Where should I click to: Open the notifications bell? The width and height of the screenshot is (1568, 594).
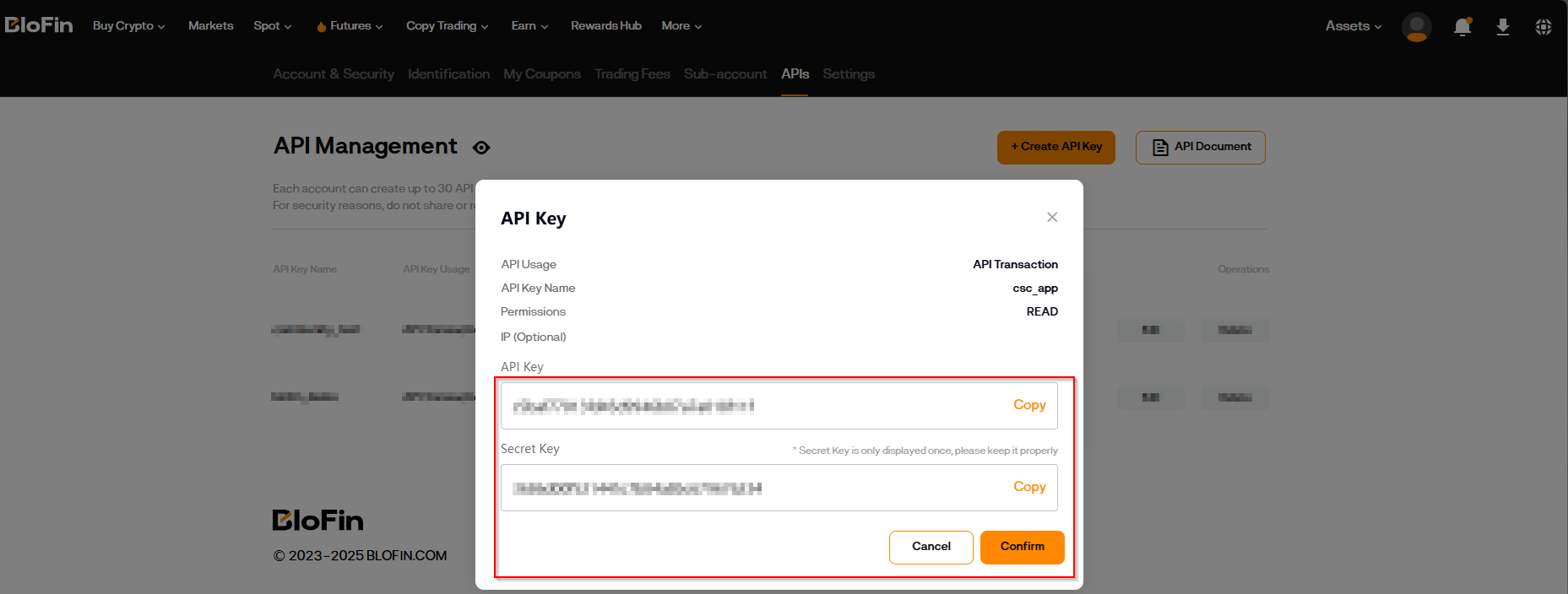point(1462,27)
